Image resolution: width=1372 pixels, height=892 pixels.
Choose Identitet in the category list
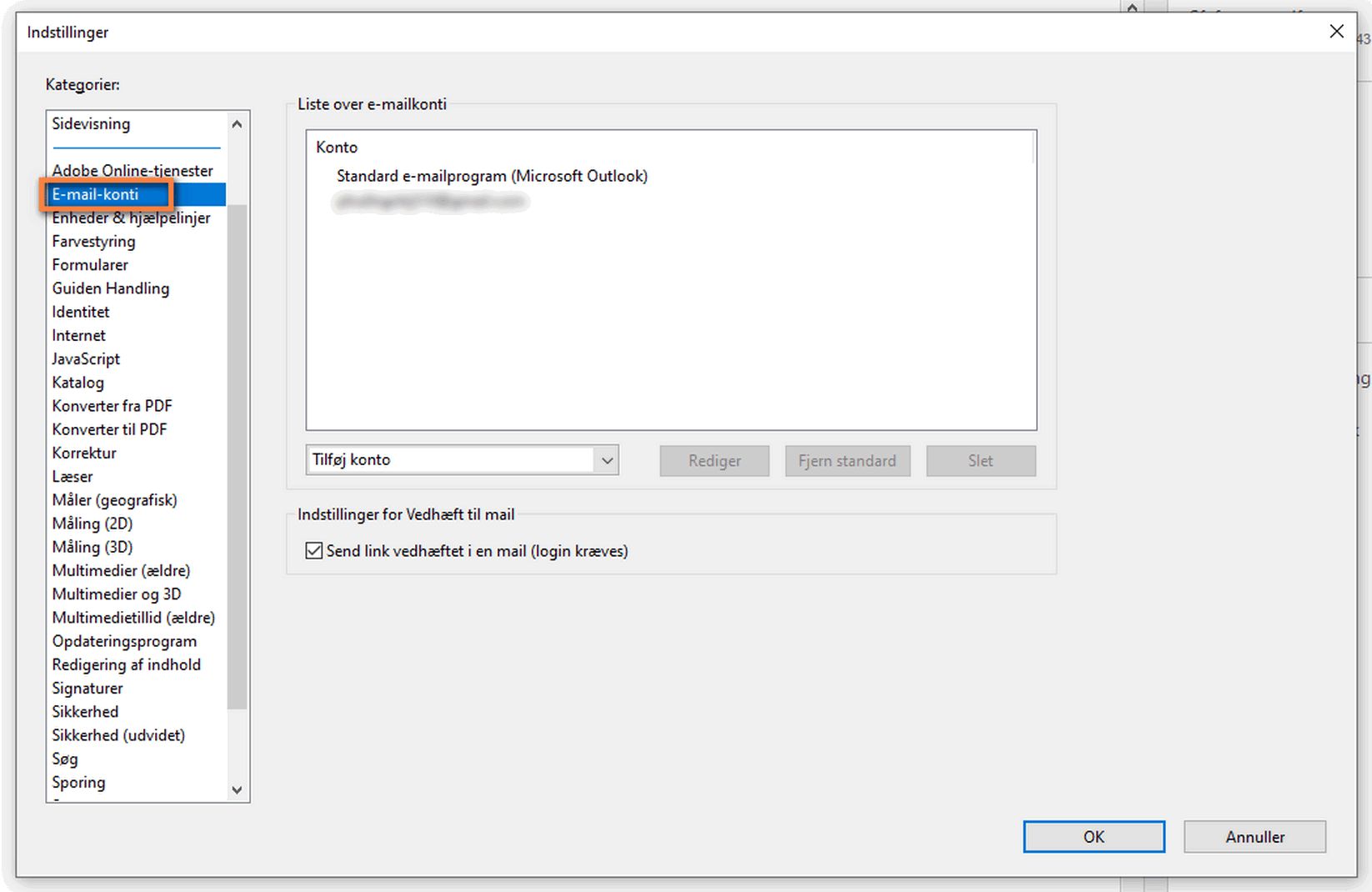tap(81, 312)
